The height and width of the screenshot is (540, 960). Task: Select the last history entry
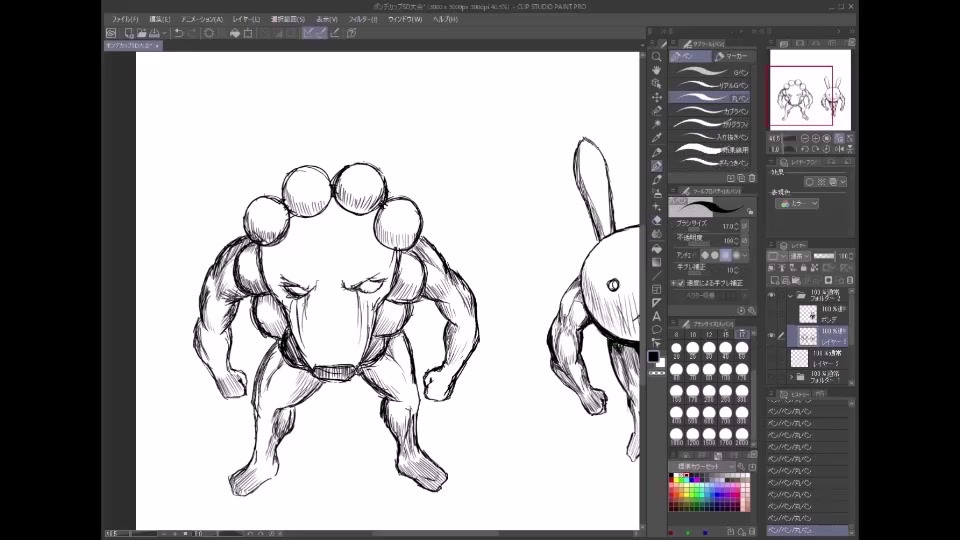808,530
